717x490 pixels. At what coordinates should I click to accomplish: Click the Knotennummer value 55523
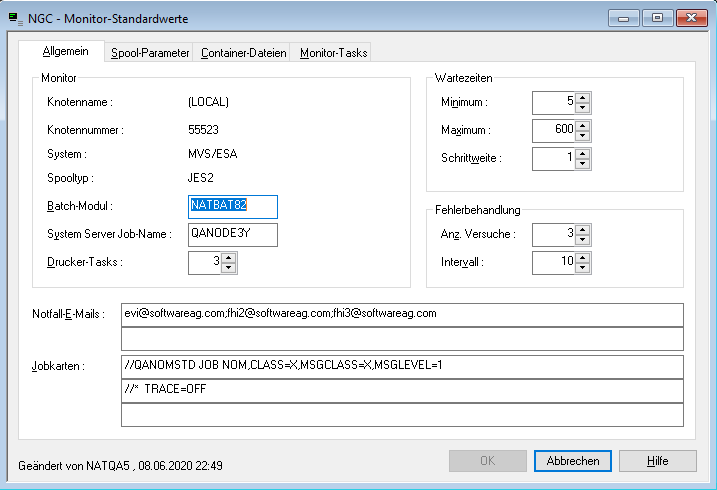(x=203, y=130)
